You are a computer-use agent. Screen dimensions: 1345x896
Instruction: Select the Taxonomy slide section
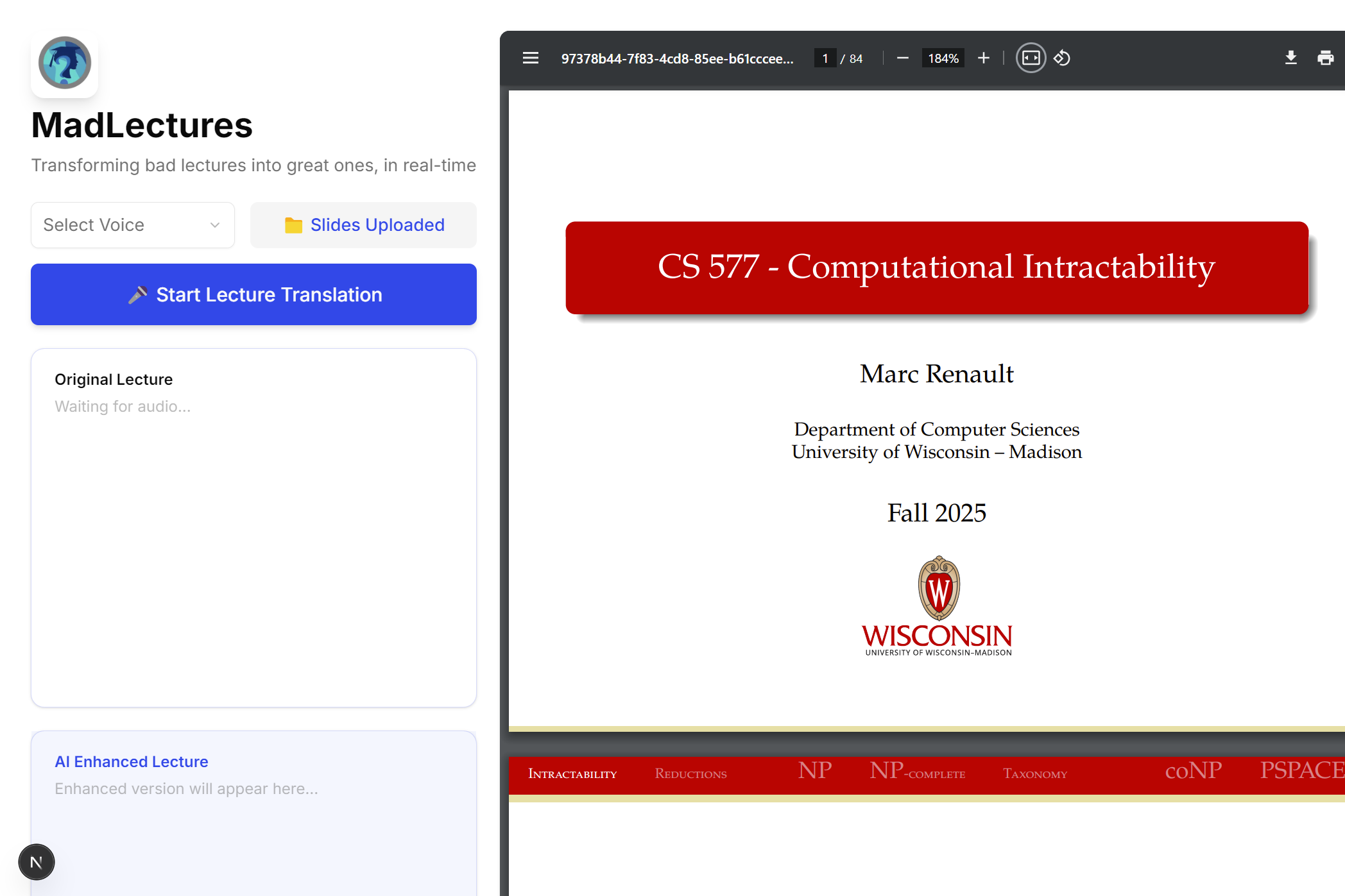(x=1034, y=774)
